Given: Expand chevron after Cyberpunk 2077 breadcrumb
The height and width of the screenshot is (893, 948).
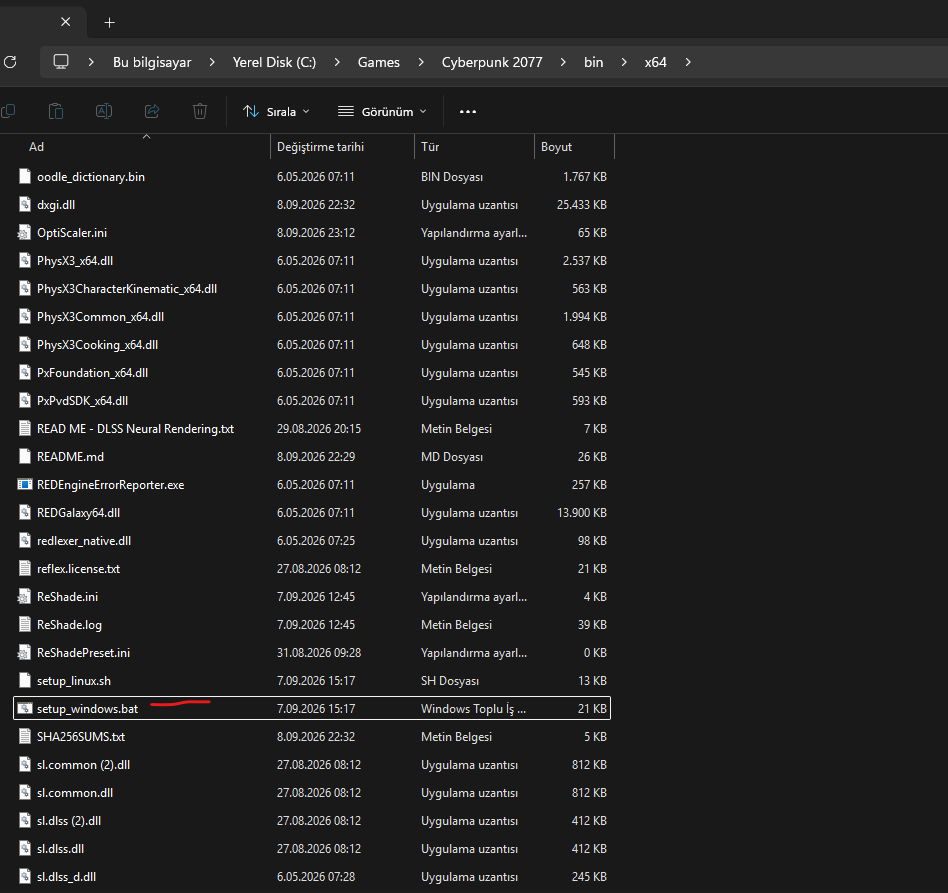Looking at the screenshot, I should tap(563, 62).
